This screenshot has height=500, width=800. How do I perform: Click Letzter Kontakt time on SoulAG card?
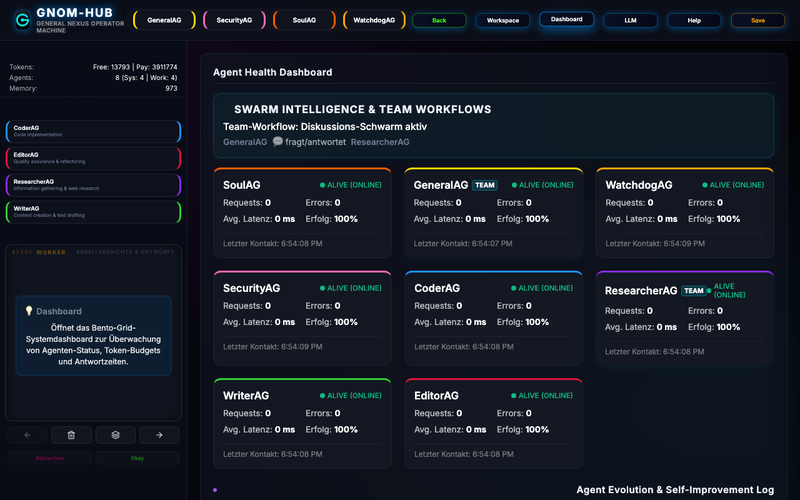pyautogui.click(x=272, y=244)
